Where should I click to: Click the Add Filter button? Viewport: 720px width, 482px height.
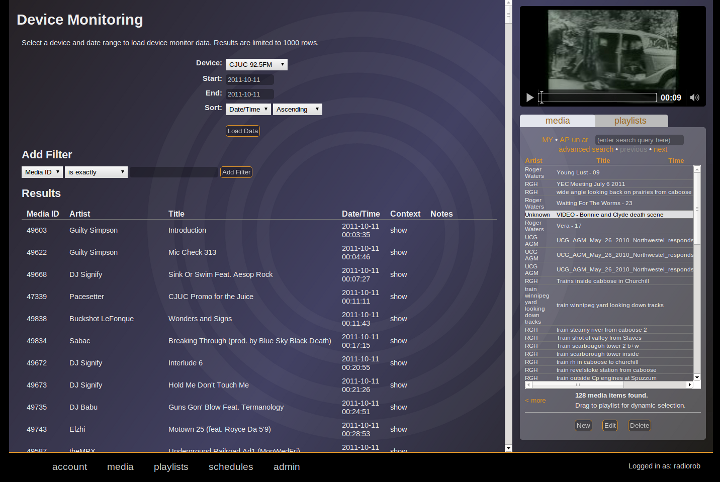[x=236, y=172]
